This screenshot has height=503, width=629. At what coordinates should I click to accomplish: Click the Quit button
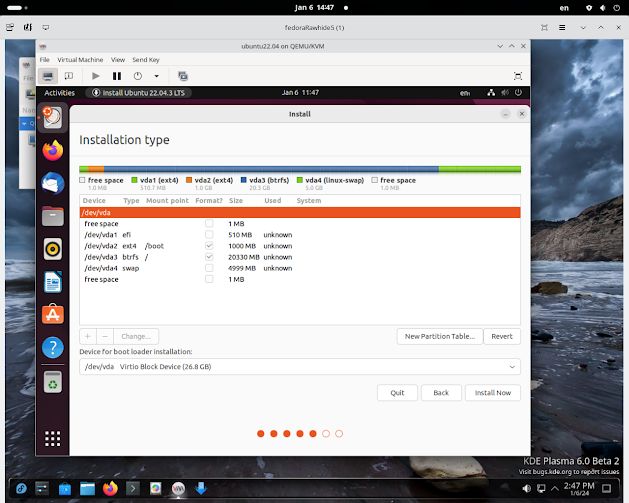tap(397, 393)
